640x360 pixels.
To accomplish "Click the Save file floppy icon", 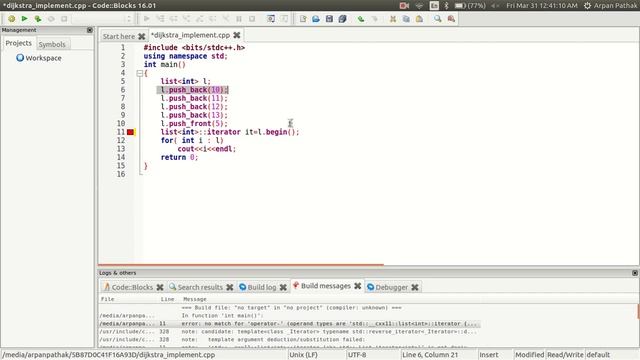I will (329, 19).
